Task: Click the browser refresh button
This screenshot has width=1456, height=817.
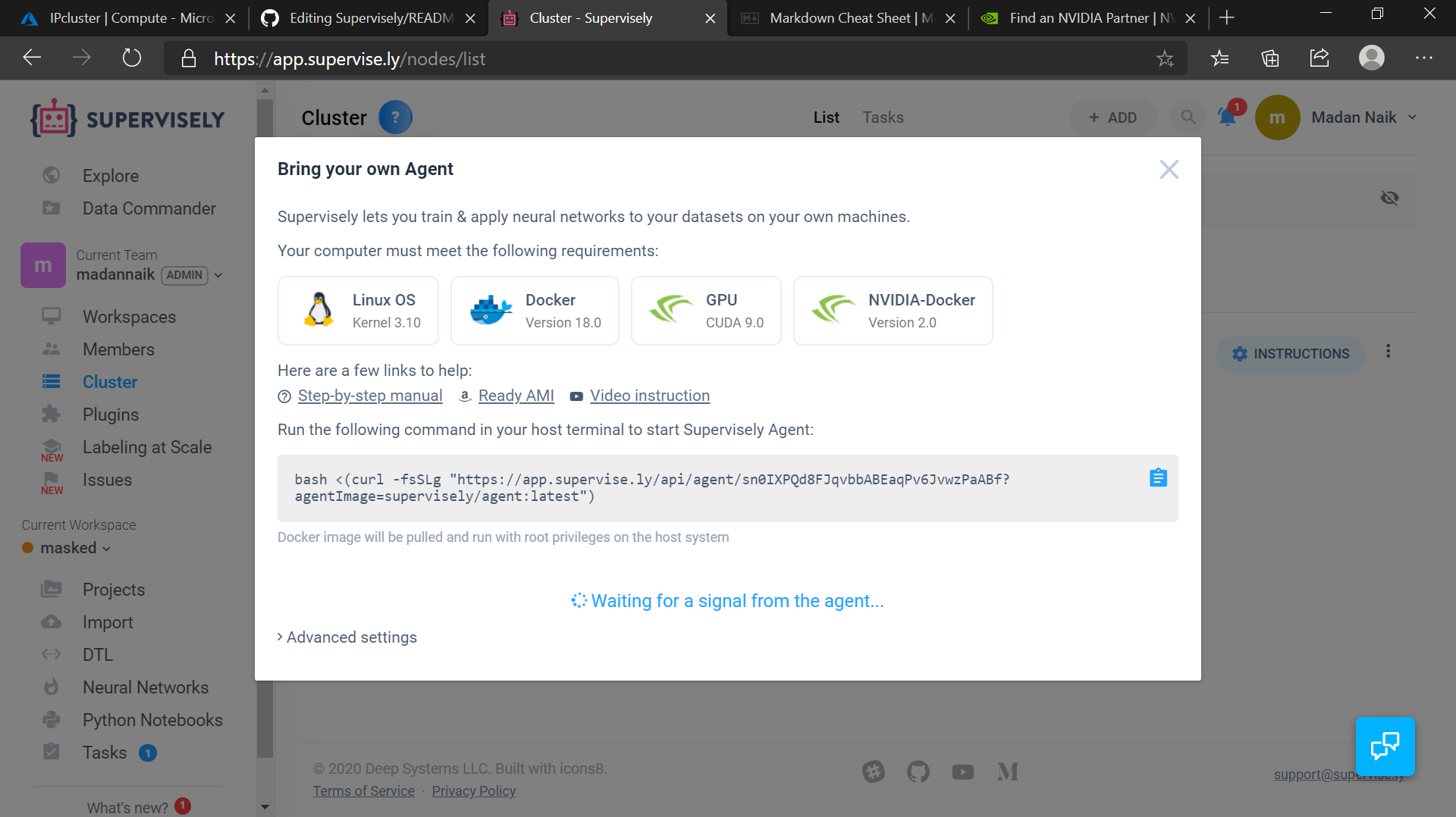Action: pos(132,58)
